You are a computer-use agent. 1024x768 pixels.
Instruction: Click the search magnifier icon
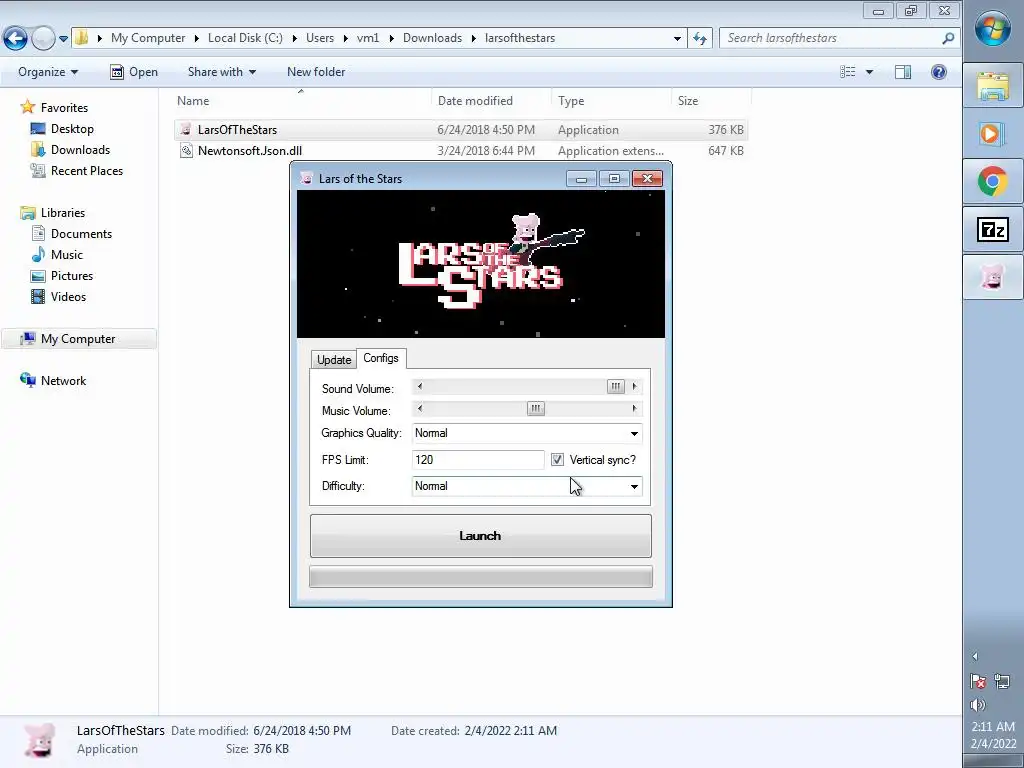coord(948,39)
